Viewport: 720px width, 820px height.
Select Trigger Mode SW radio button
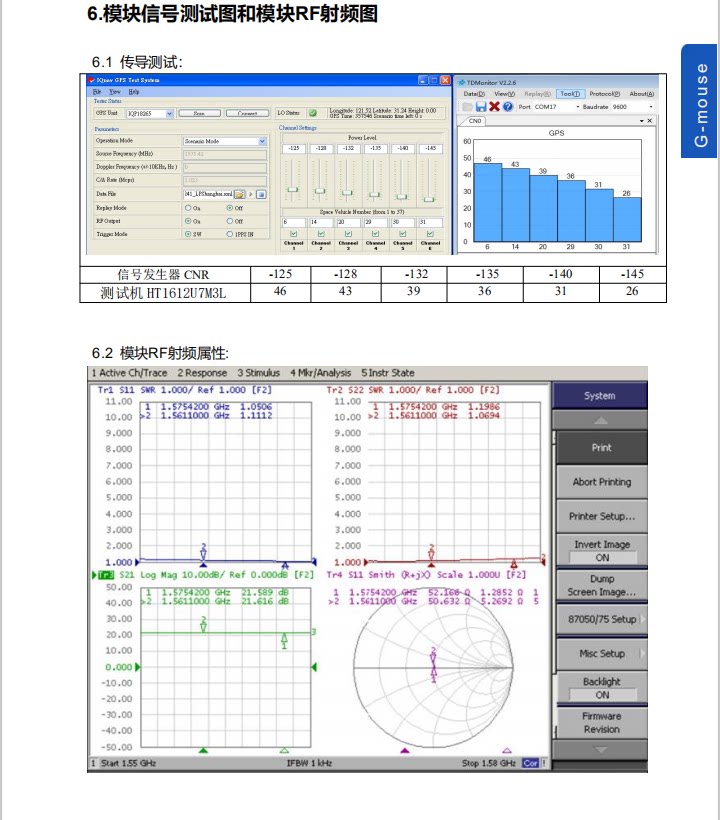coord(188,234)
